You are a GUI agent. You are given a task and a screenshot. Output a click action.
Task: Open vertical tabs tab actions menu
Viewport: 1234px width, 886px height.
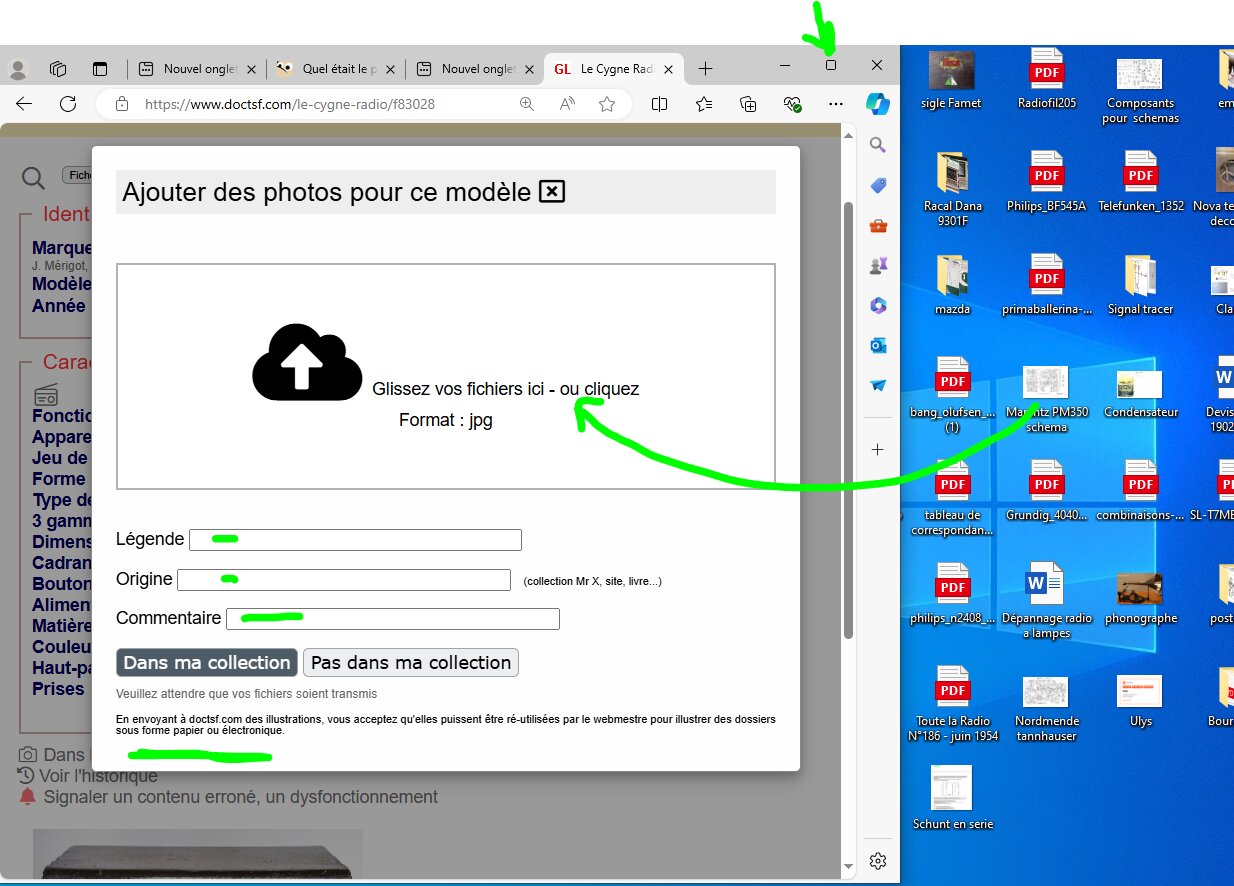tap(99, 69)
